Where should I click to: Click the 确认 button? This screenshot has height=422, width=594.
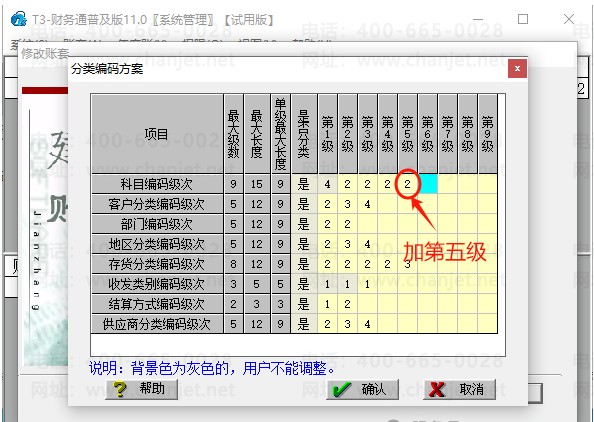coord(363,389)
